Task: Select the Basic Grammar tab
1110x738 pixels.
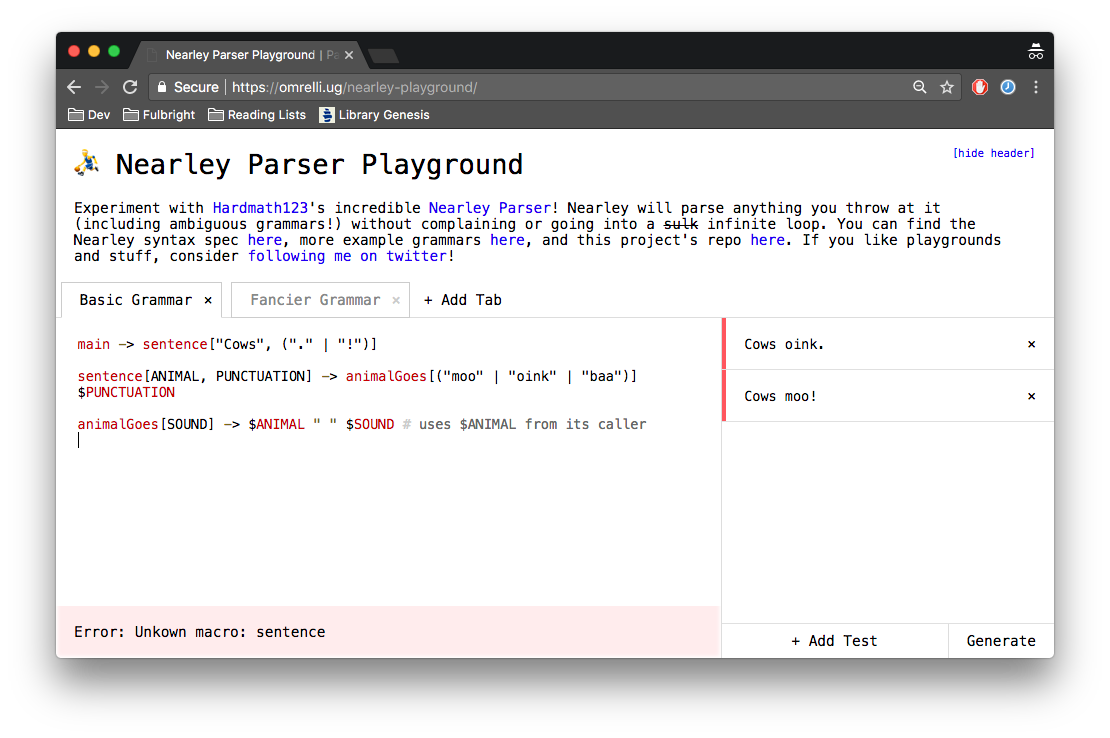Action: point(134,299)
